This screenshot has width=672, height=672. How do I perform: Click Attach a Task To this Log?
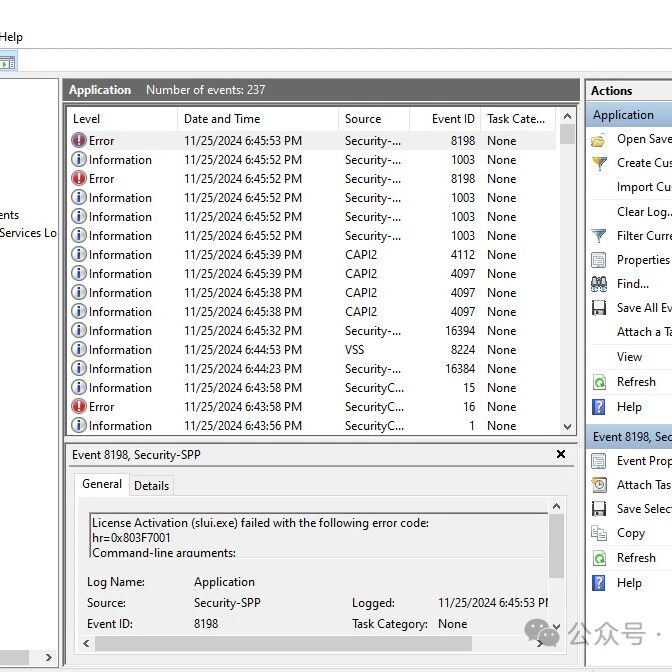tap(644, 332)
